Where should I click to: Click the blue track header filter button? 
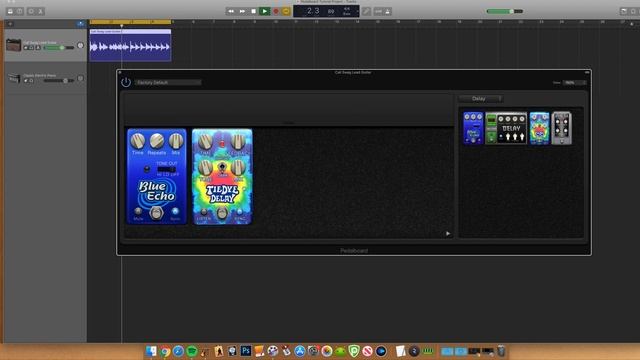(80, 24)
